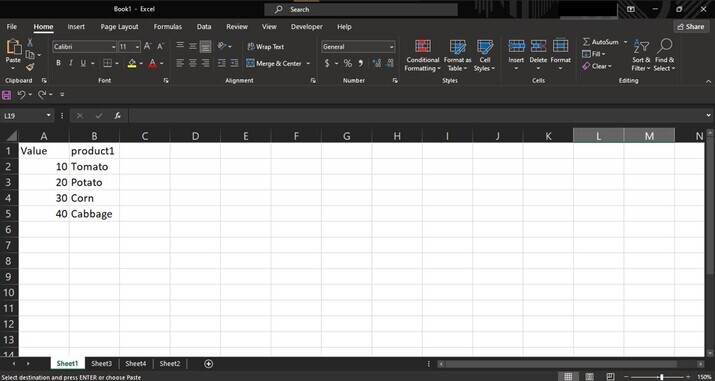Screen dimensions: 715x381
Task: Click the Find & Select magnifier icon
Action: click(x=665, y=46)
